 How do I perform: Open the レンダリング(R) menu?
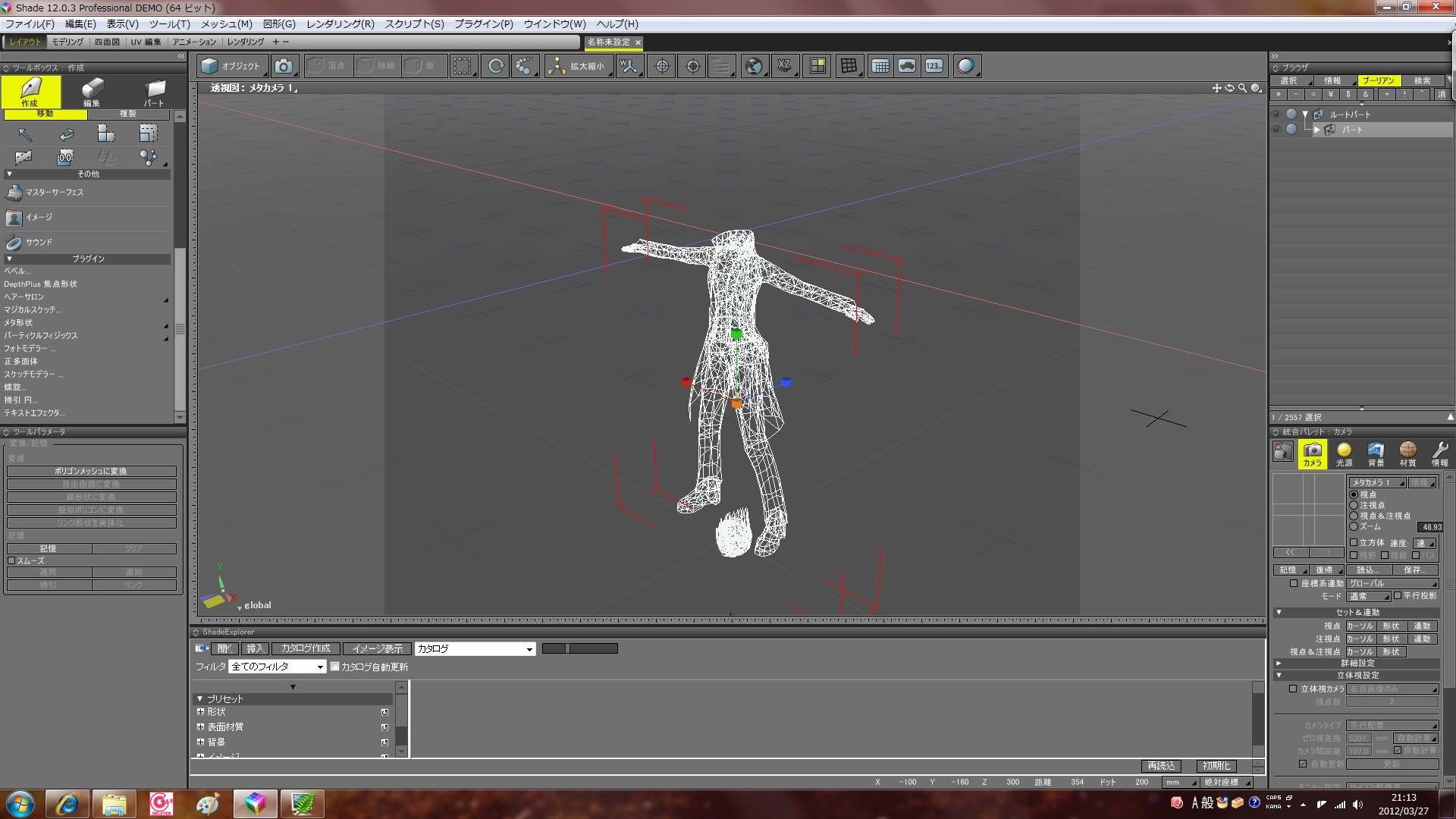click(x=340, y=24)
